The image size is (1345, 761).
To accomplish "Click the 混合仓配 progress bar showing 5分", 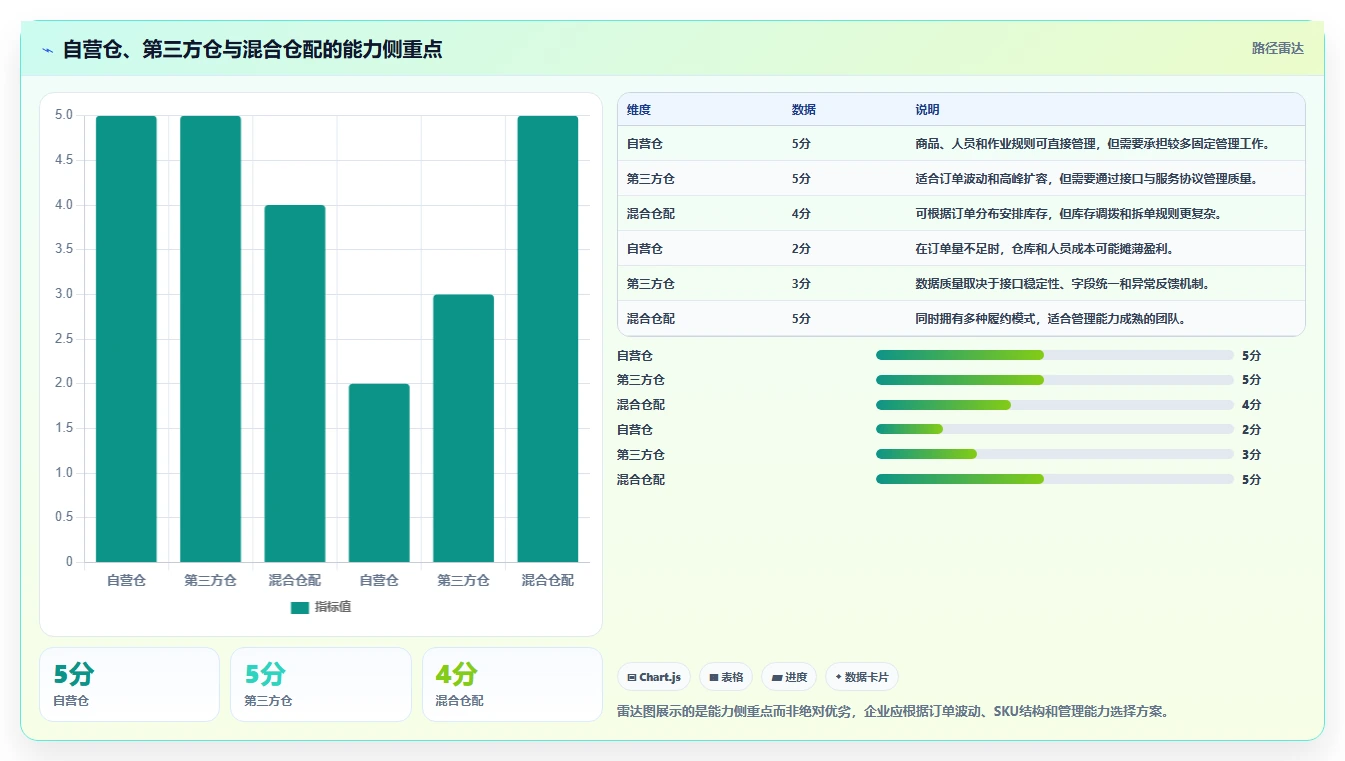I will [x=1055, y=479].
